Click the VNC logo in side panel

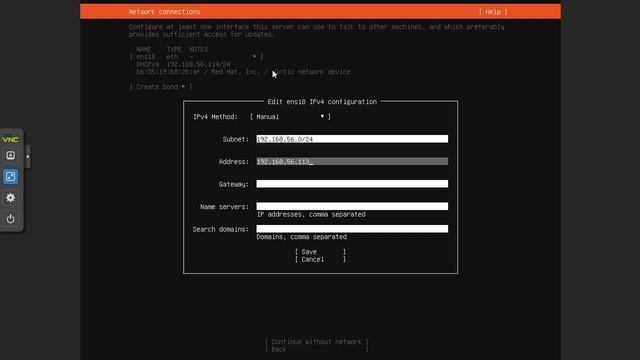pyautogui.click(x=10, y=139)
